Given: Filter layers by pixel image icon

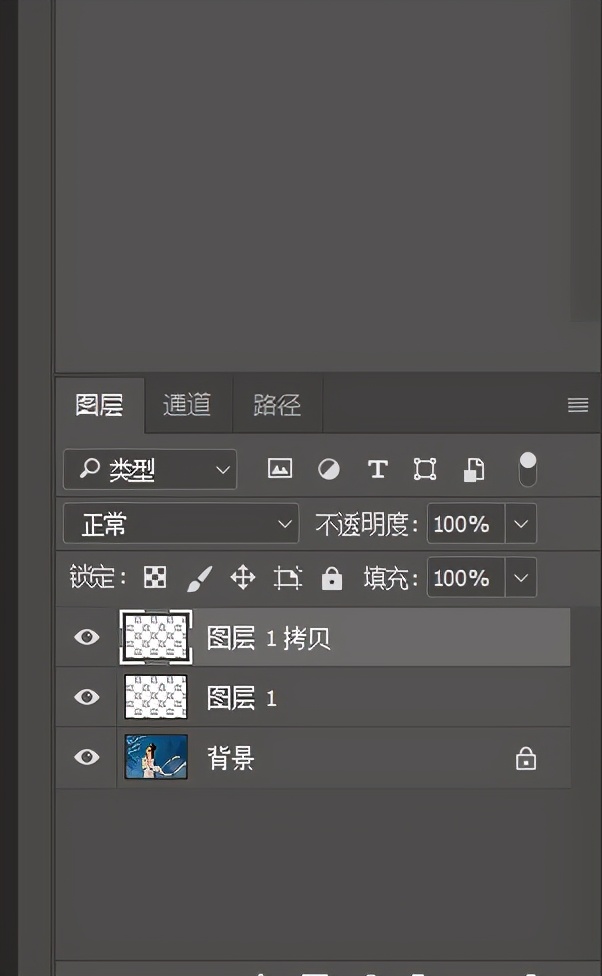Looking at the screenshot, I should click(x=280, y=469).
